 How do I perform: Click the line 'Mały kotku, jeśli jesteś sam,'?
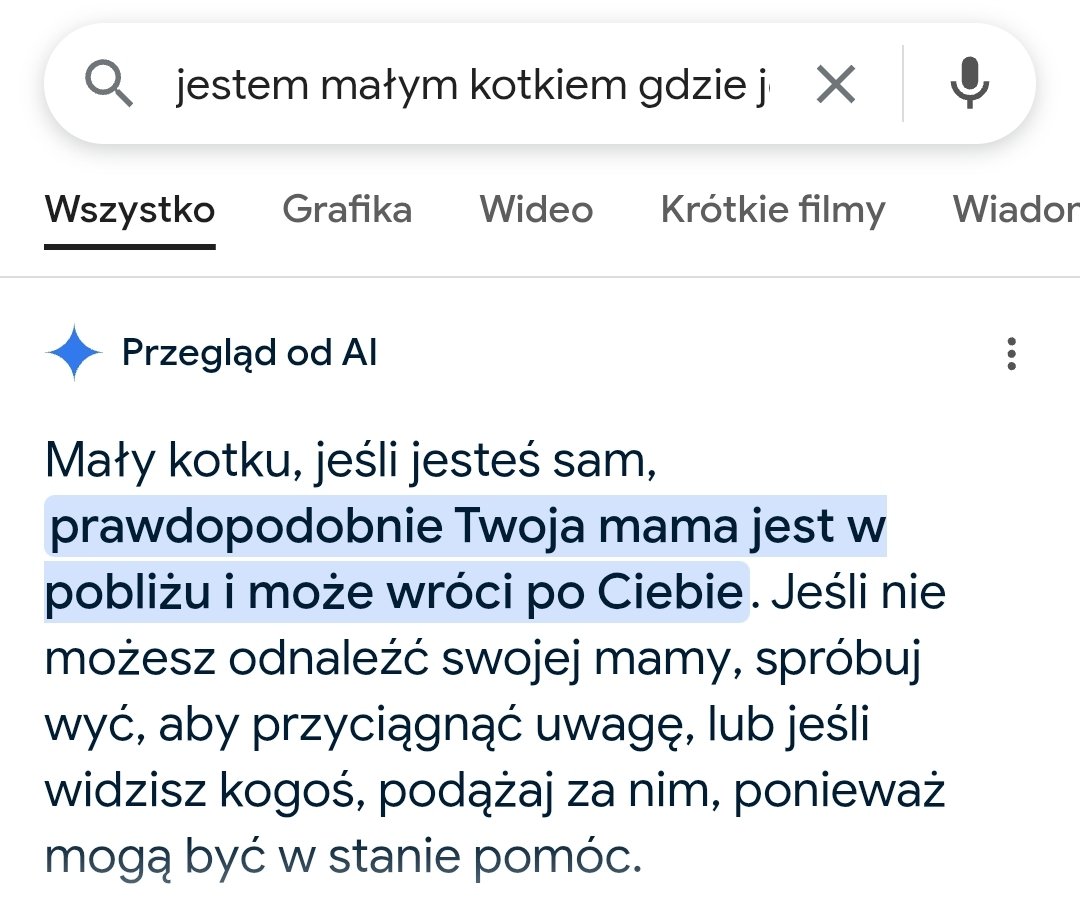pyautogui.click(x=351, y=460)
